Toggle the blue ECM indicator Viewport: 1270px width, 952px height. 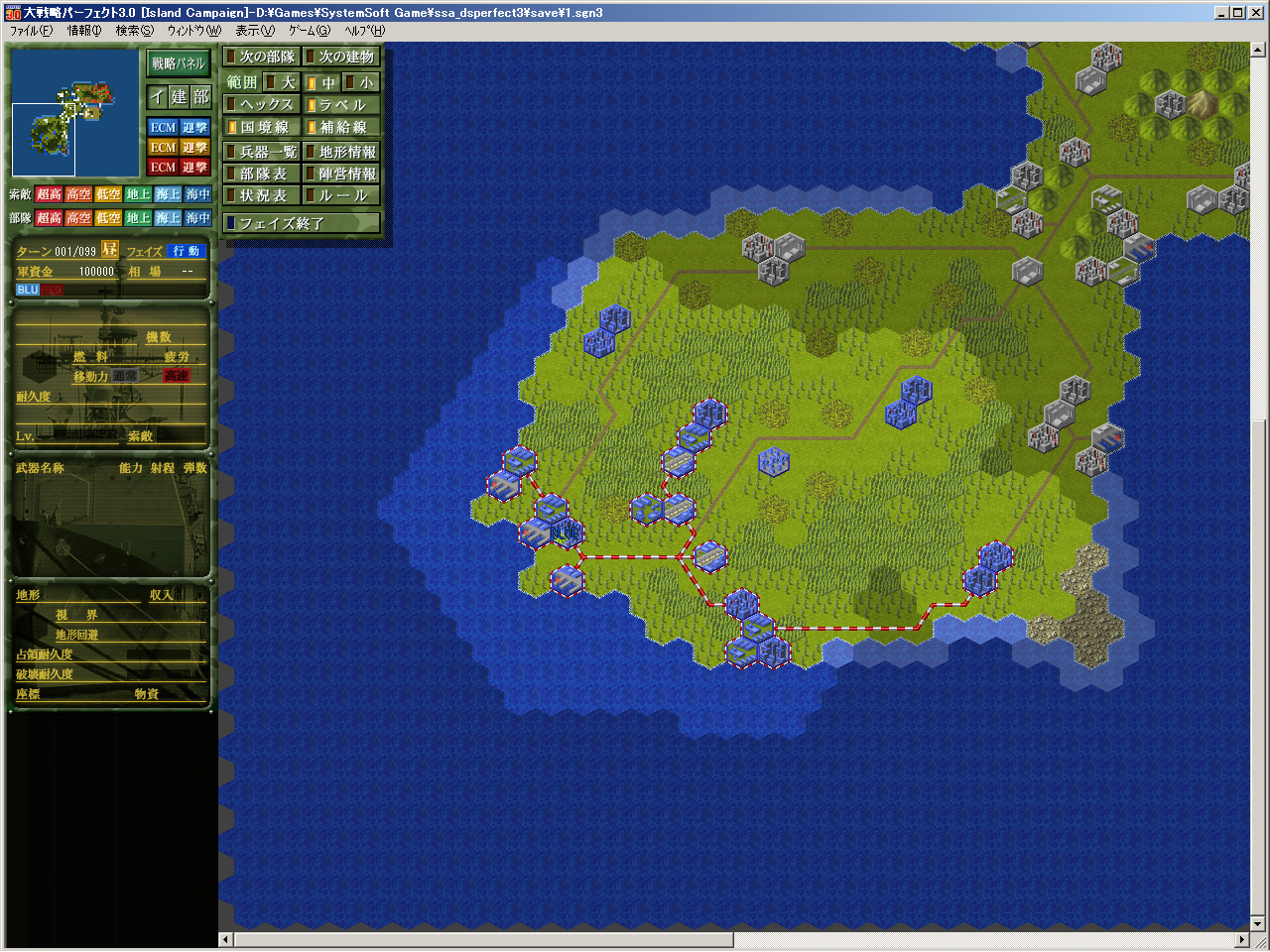163,127
